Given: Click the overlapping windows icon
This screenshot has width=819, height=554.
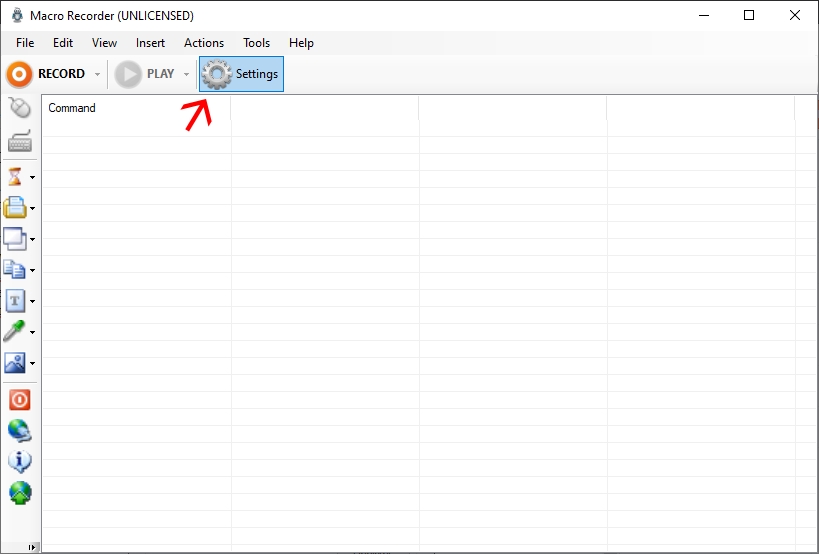Looking at the screenshot, I should [x=15, y=239].
